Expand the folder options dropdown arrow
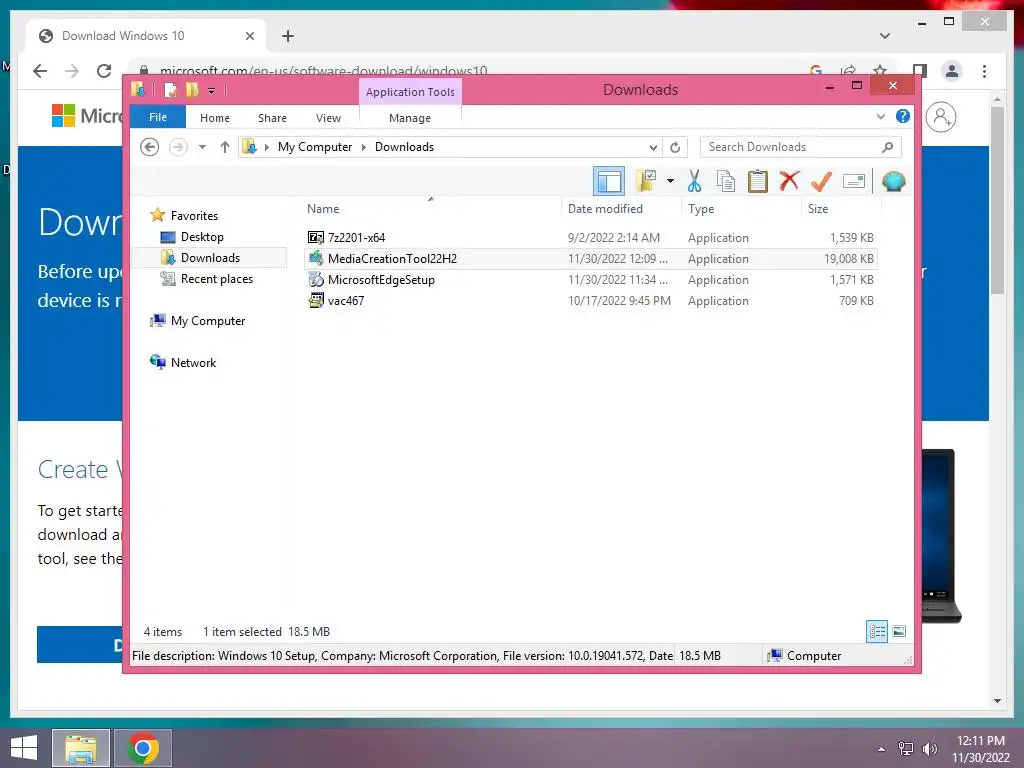Image resolution: width=1024 pixels, height=768 pixels. [670, 182]
